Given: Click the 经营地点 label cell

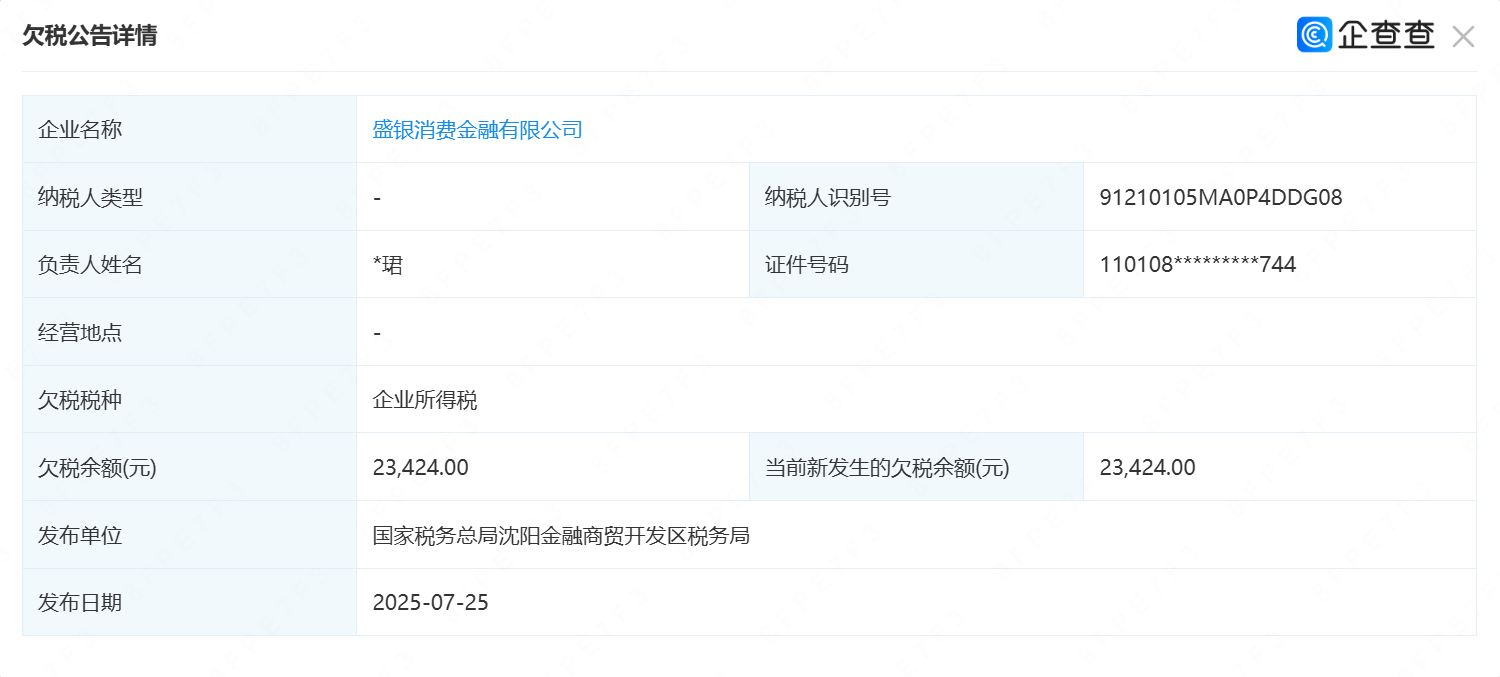Looking at the screenshot, I should pos(190,332).
